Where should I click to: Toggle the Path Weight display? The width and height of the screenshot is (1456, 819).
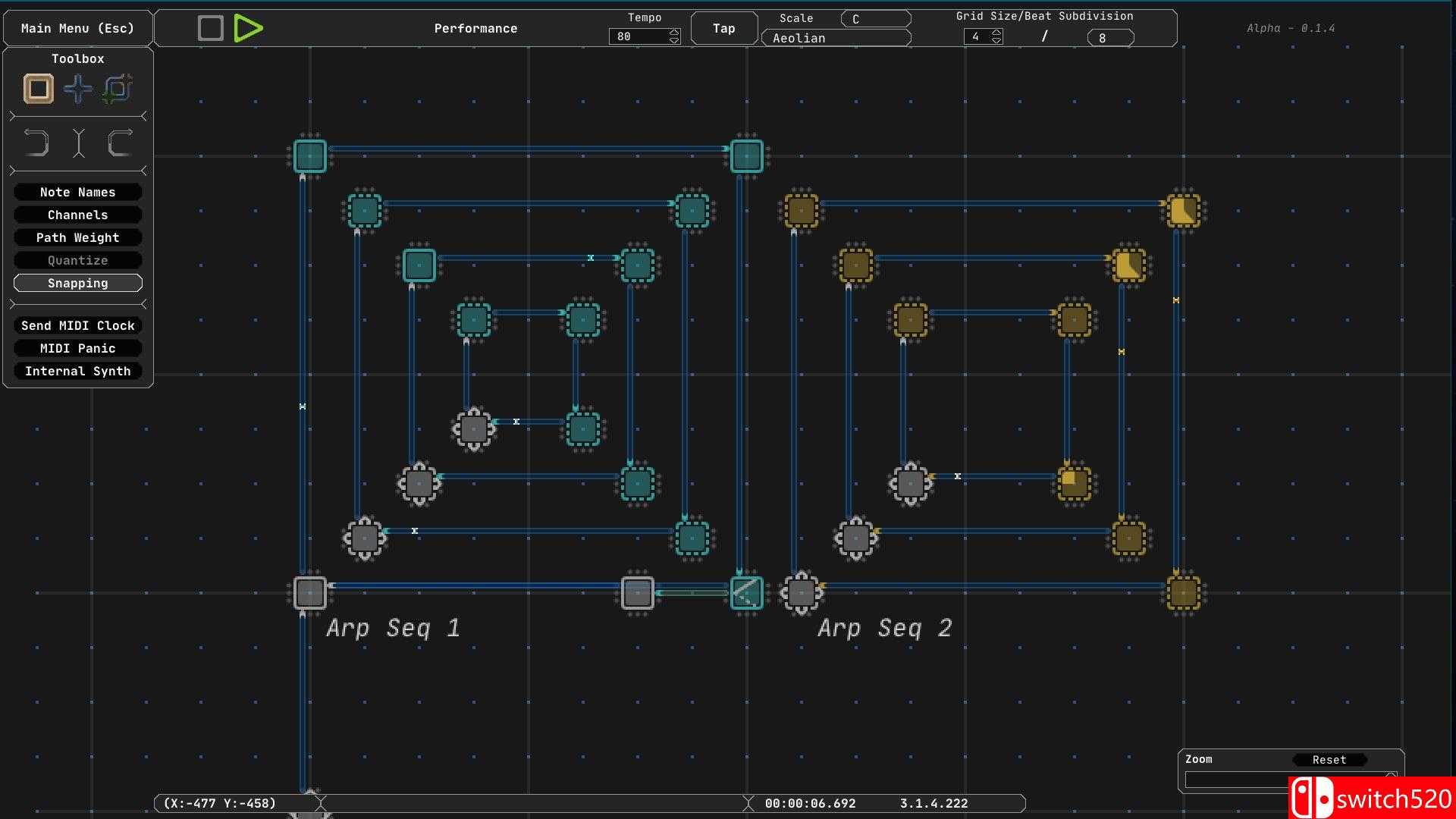point(77,238)
